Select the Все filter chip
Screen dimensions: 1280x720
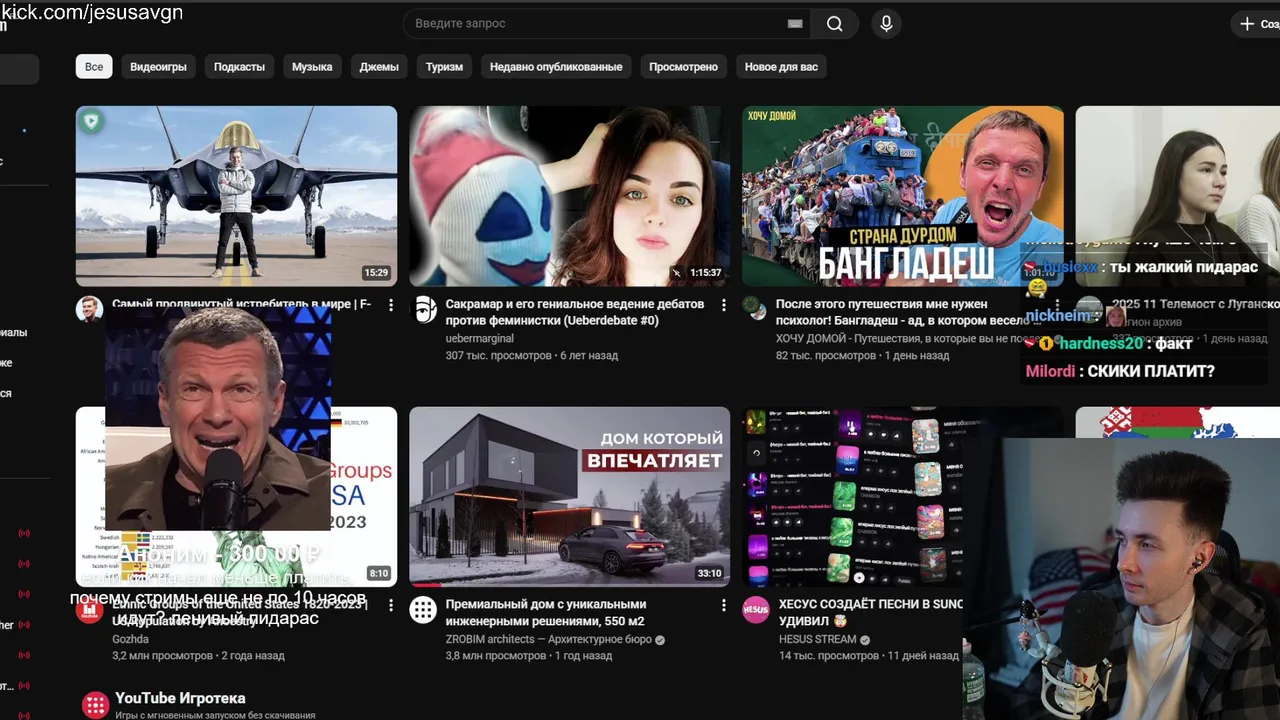94,67
